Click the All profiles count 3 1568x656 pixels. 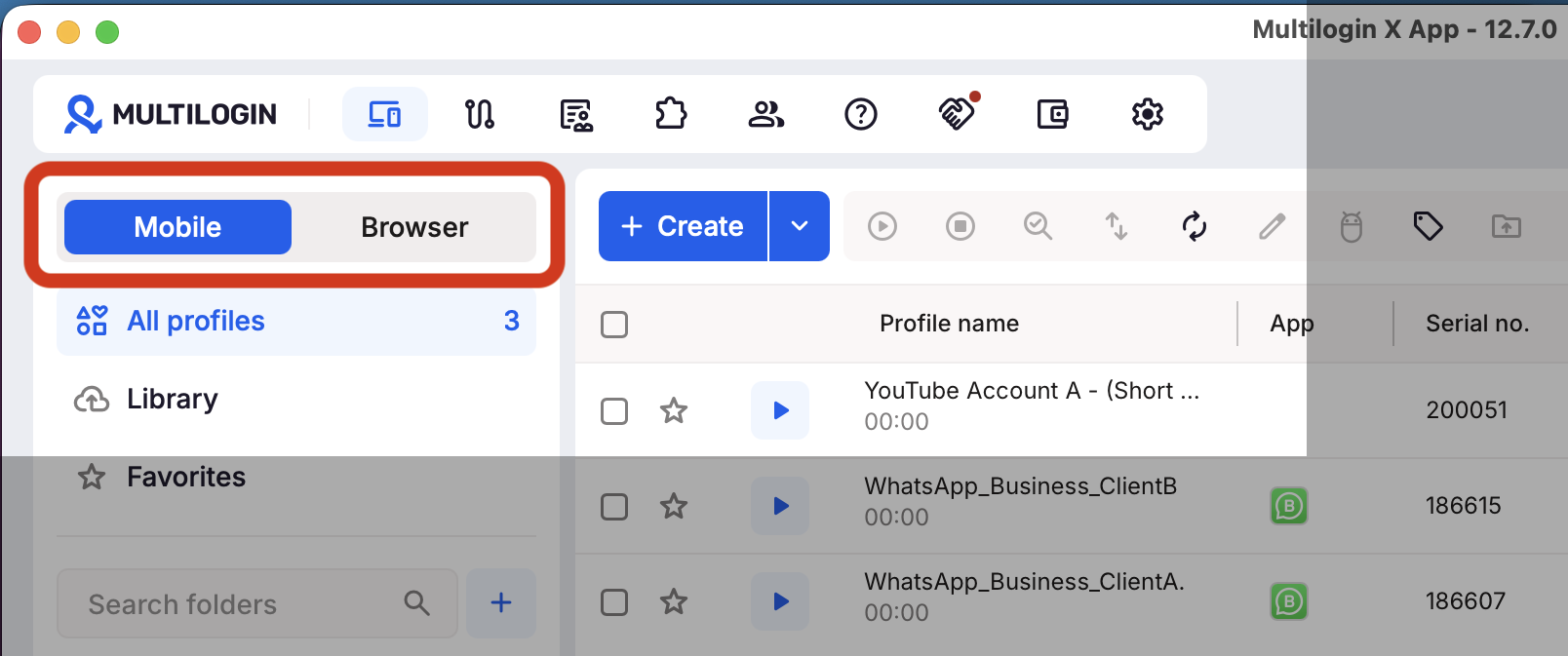click(x=512, y=321)
